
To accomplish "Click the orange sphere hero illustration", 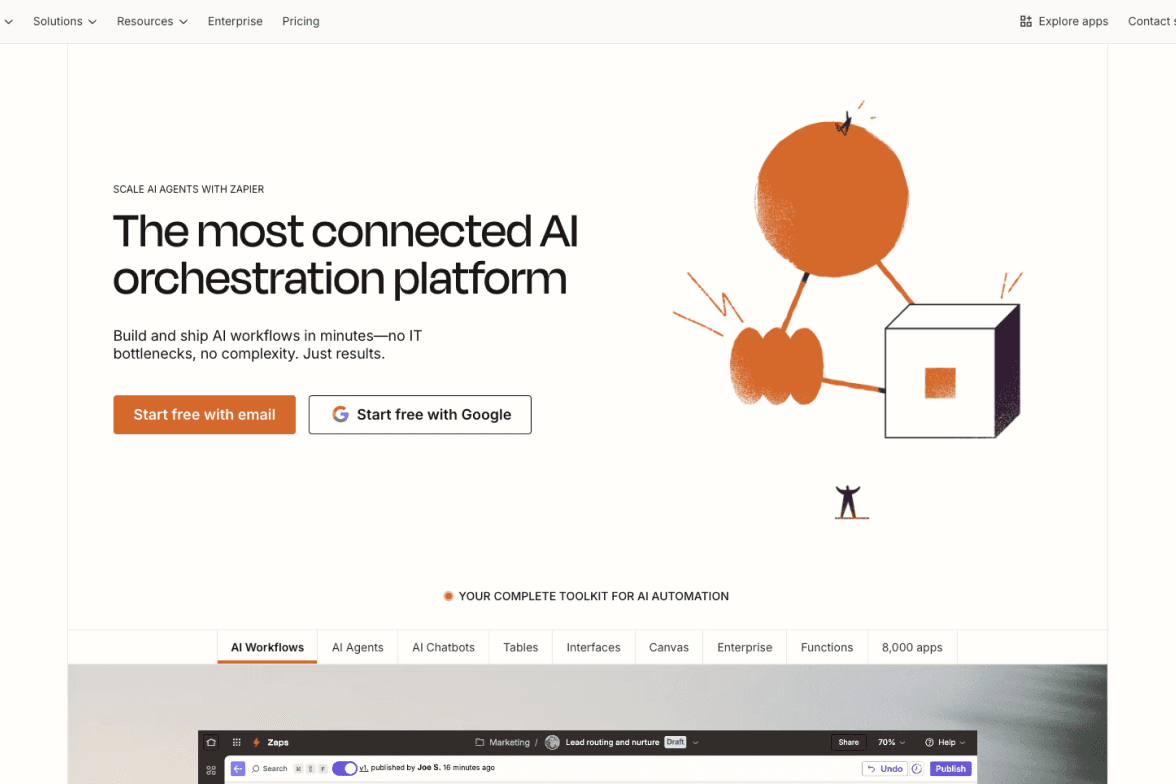I will click(x=832, y=199).
